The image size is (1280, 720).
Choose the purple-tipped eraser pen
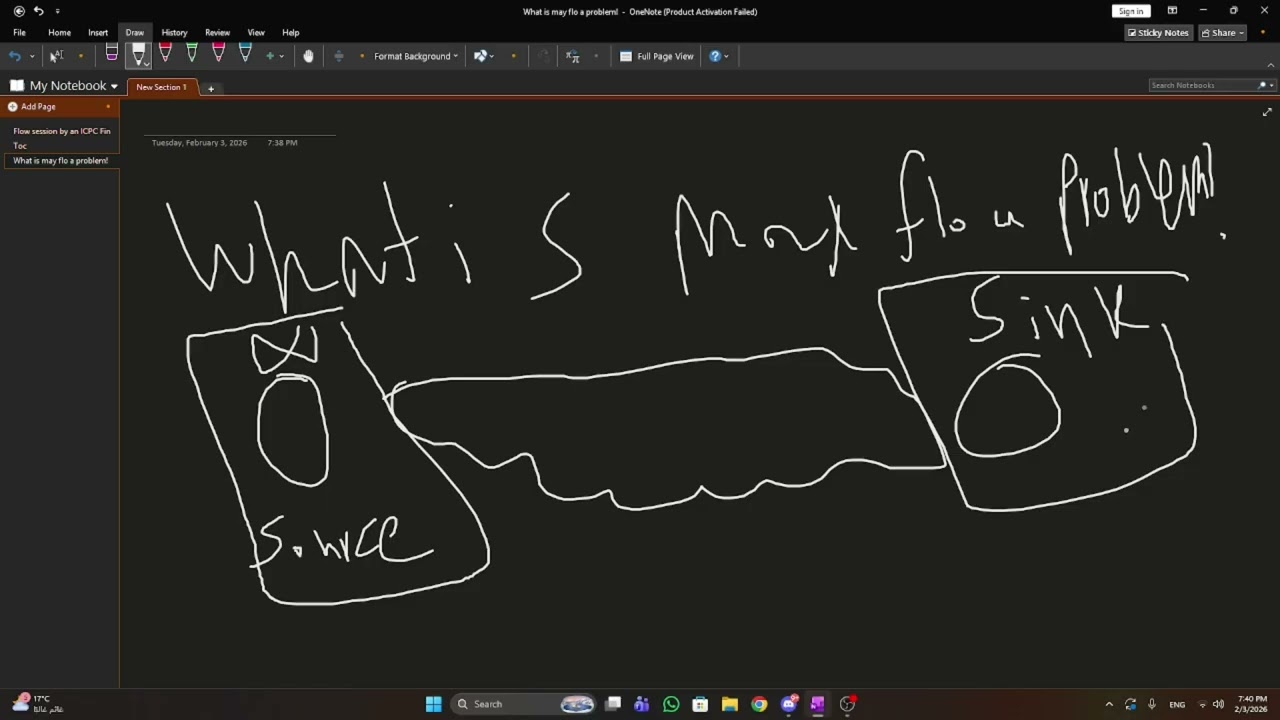tap(112, 54)
